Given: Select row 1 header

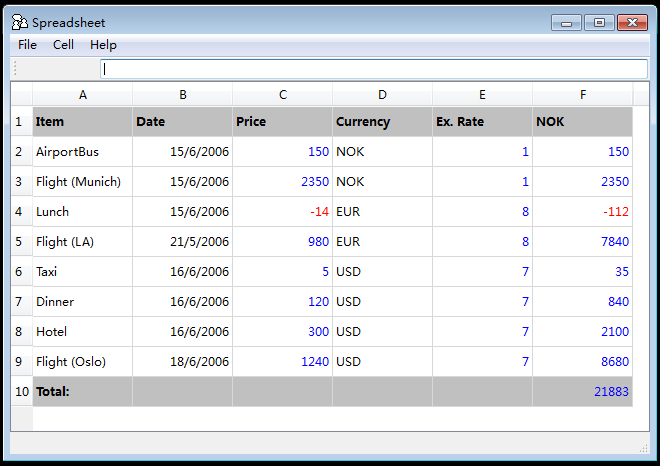Looking at the screenshot, I should (x=21, y=122).
